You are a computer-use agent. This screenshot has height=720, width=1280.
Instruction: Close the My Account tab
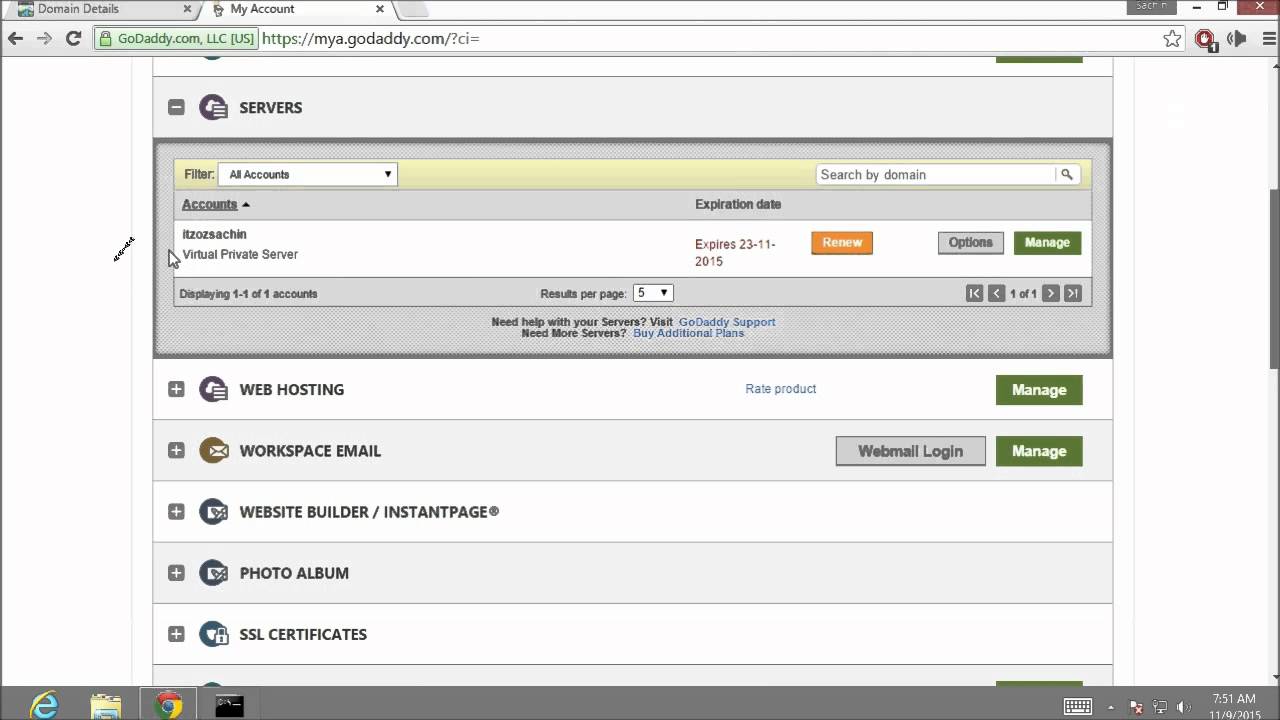tap(380, 9)
